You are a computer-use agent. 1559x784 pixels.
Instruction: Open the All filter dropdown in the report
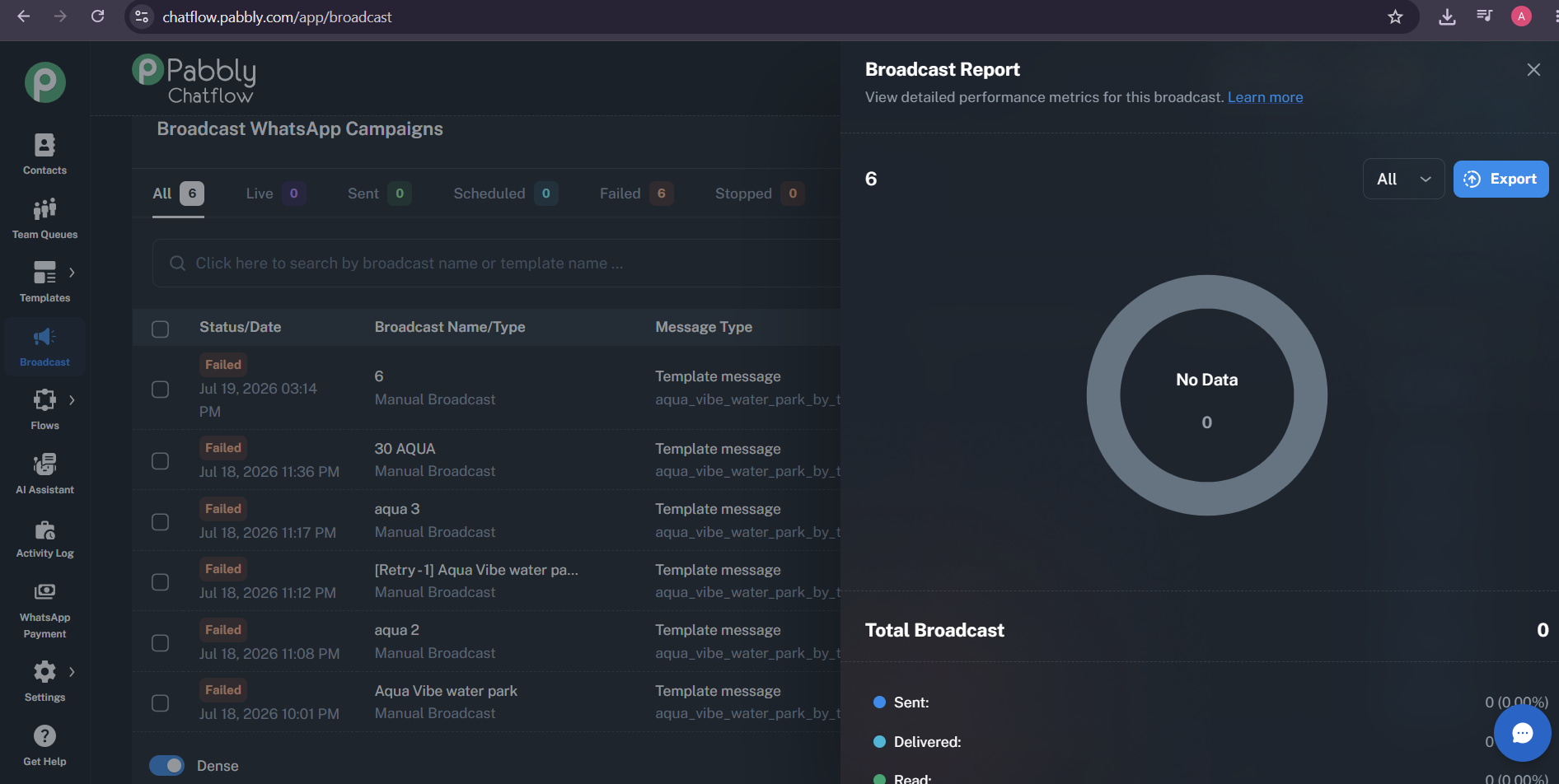1403,179
